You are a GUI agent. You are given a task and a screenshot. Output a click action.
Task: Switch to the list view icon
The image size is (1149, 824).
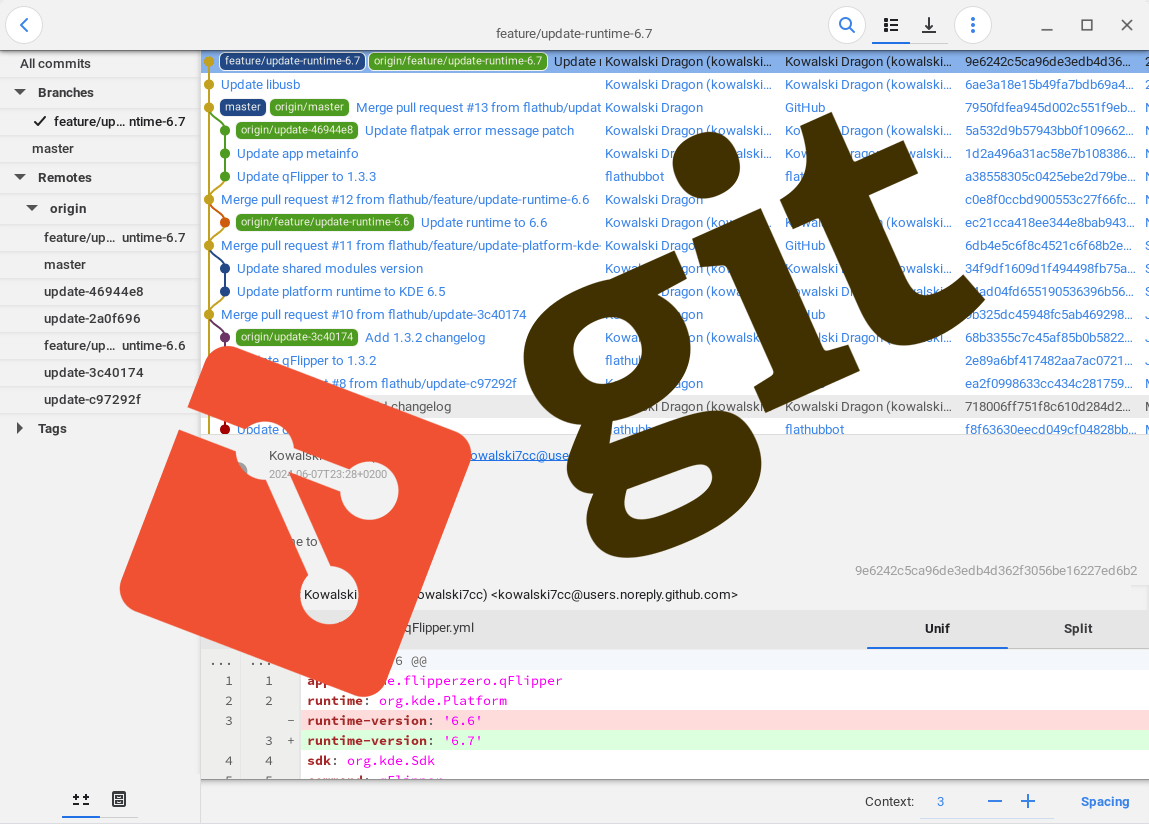point(891,25)
